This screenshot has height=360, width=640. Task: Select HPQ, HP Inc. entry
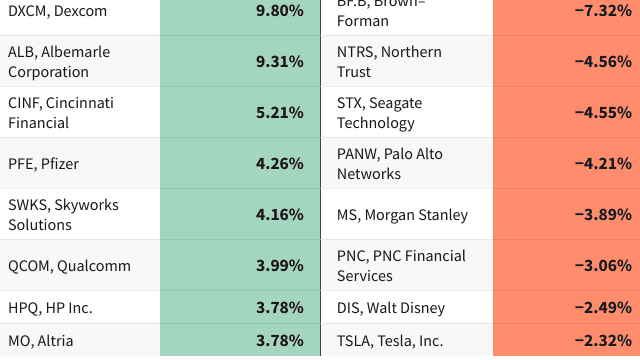click(x=50, y=308)
